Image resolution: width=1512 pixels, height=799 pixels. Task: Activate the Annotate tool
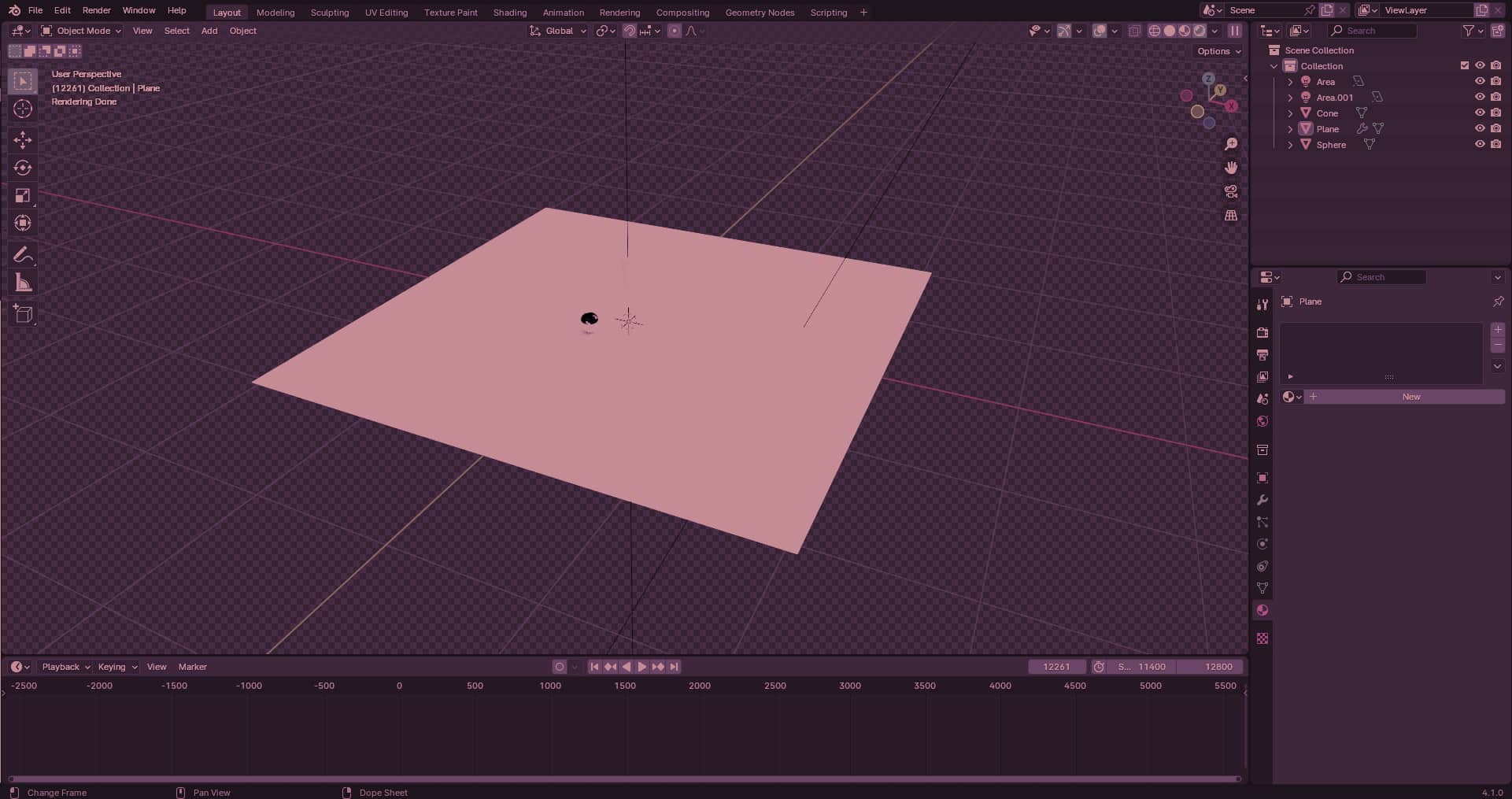pyautogui.click(x=23, y=255)
